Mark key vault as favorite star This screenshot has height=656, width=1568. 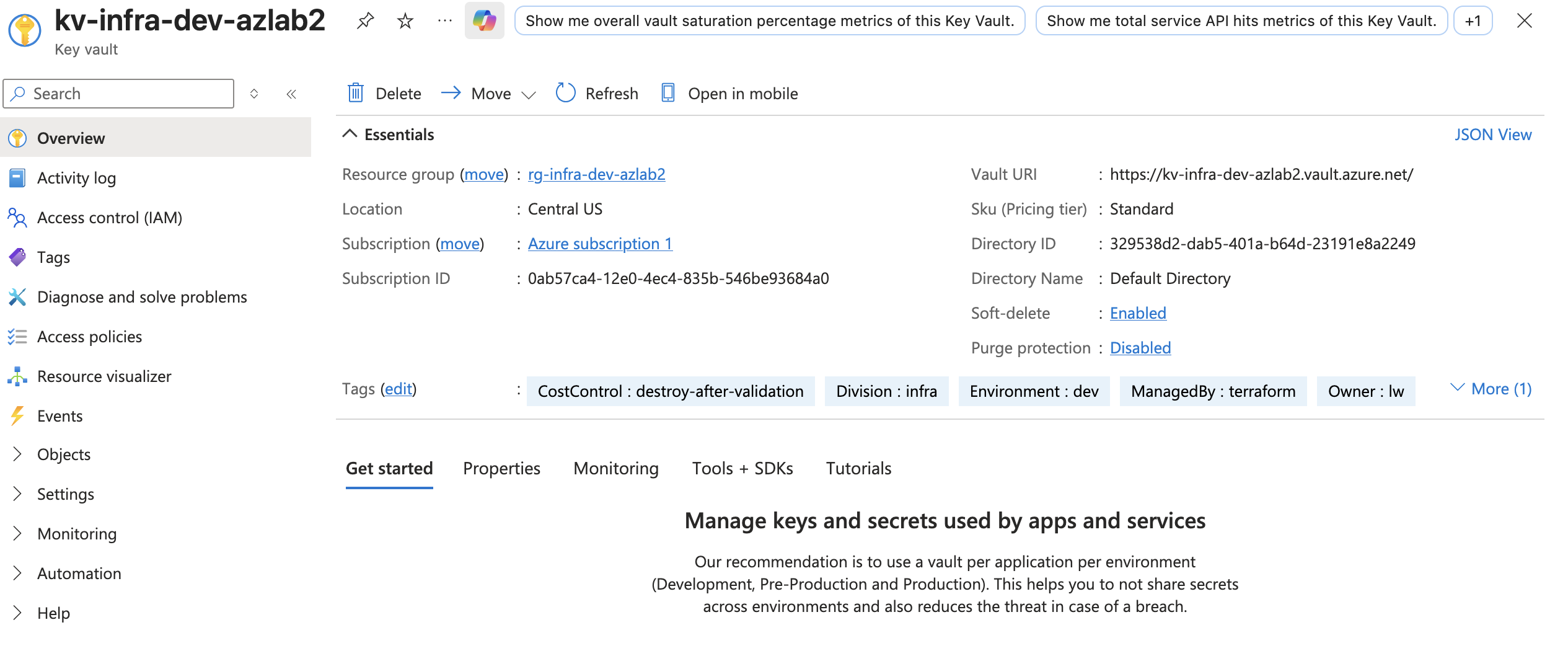coord(405,21)
